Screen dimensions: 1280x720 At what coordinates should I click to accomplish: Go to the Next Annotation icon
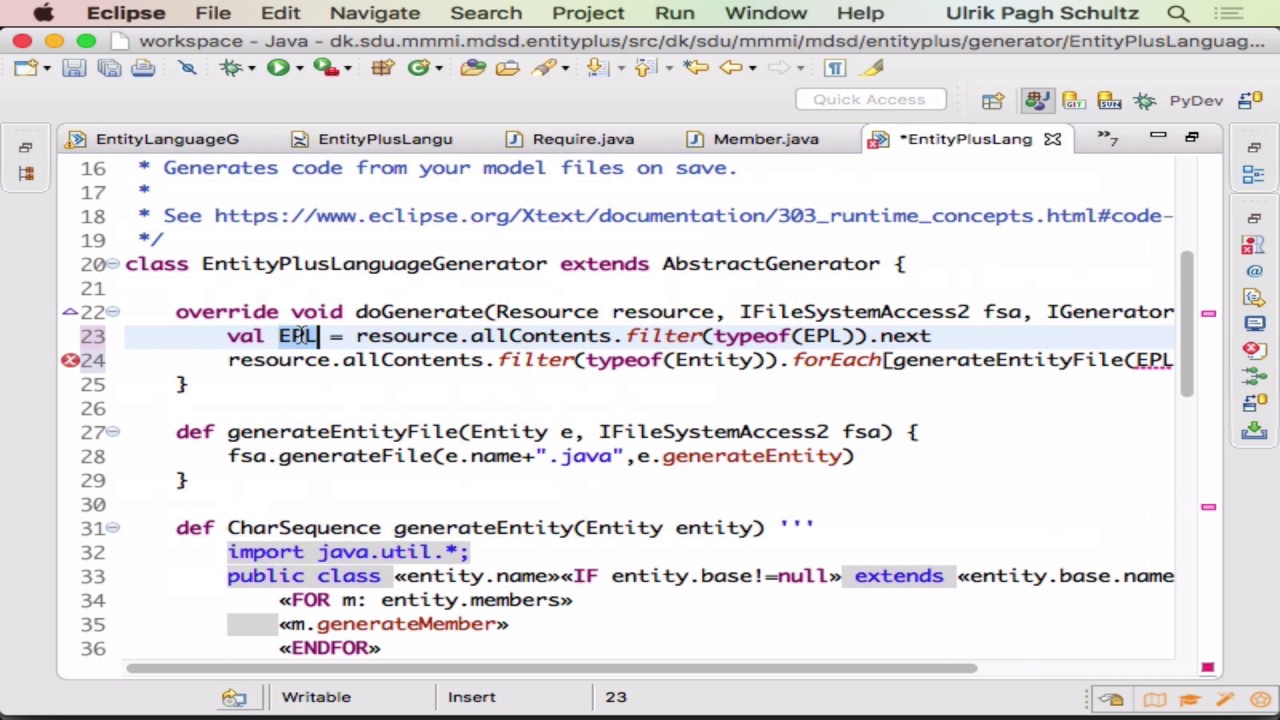pyautogui.click(x=597, y=68)
